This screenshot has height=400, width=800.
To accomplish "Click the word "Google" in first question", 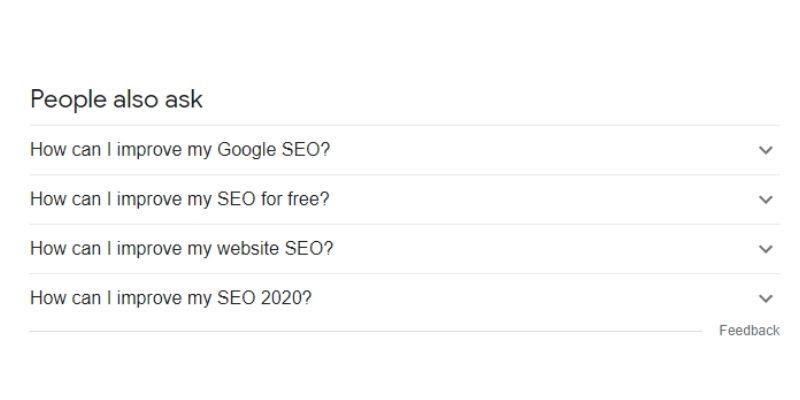I will [247, 150].
